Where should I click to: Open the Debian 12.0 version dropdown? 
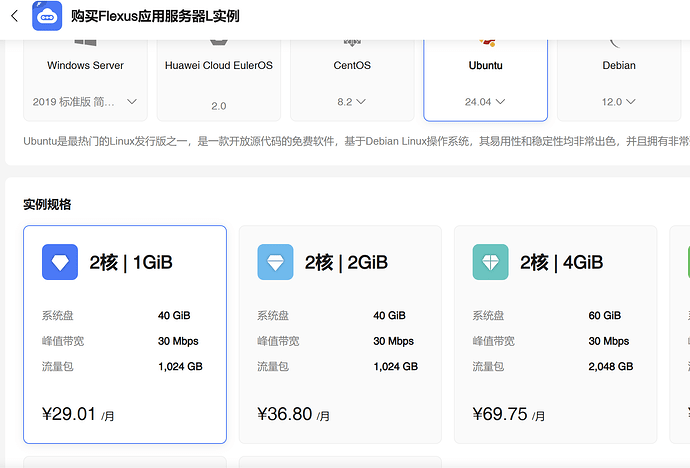point(618,102)
